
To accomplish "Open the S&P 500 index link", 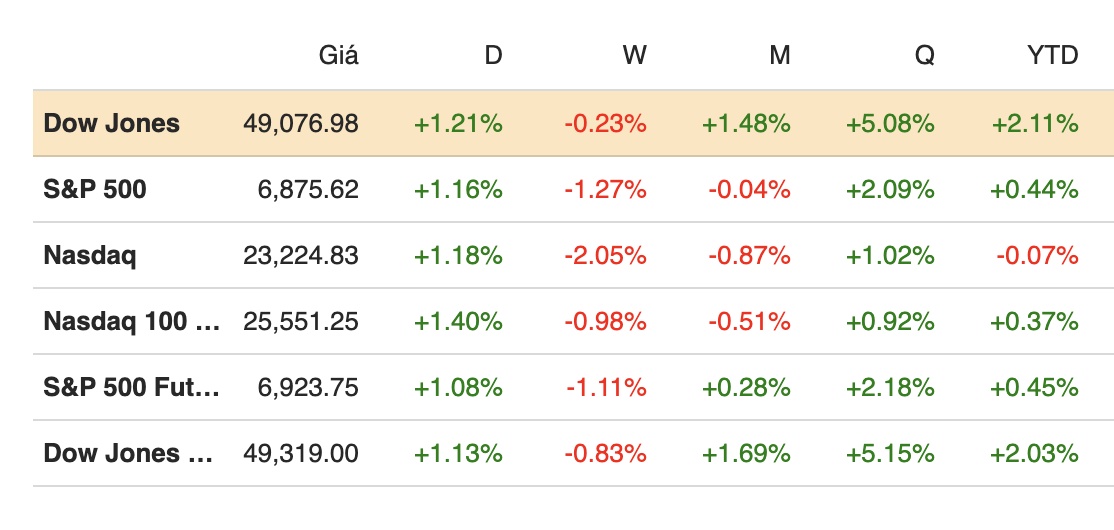I will [95, 189].
